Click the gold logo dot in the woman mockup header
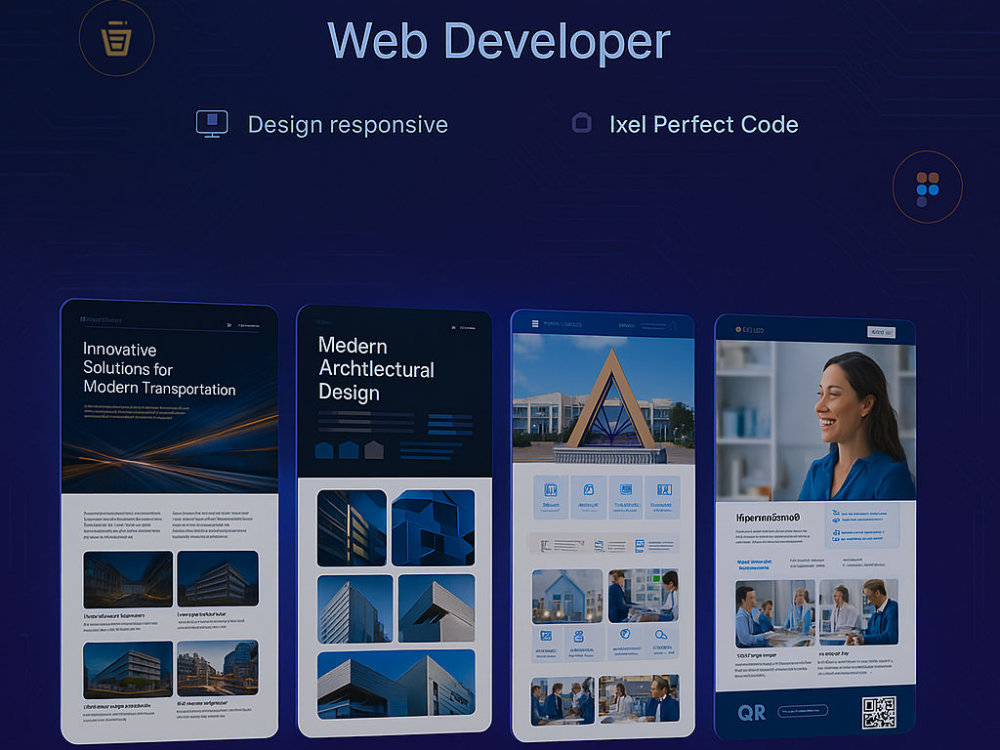1000x750 pixels. point(739,330)
